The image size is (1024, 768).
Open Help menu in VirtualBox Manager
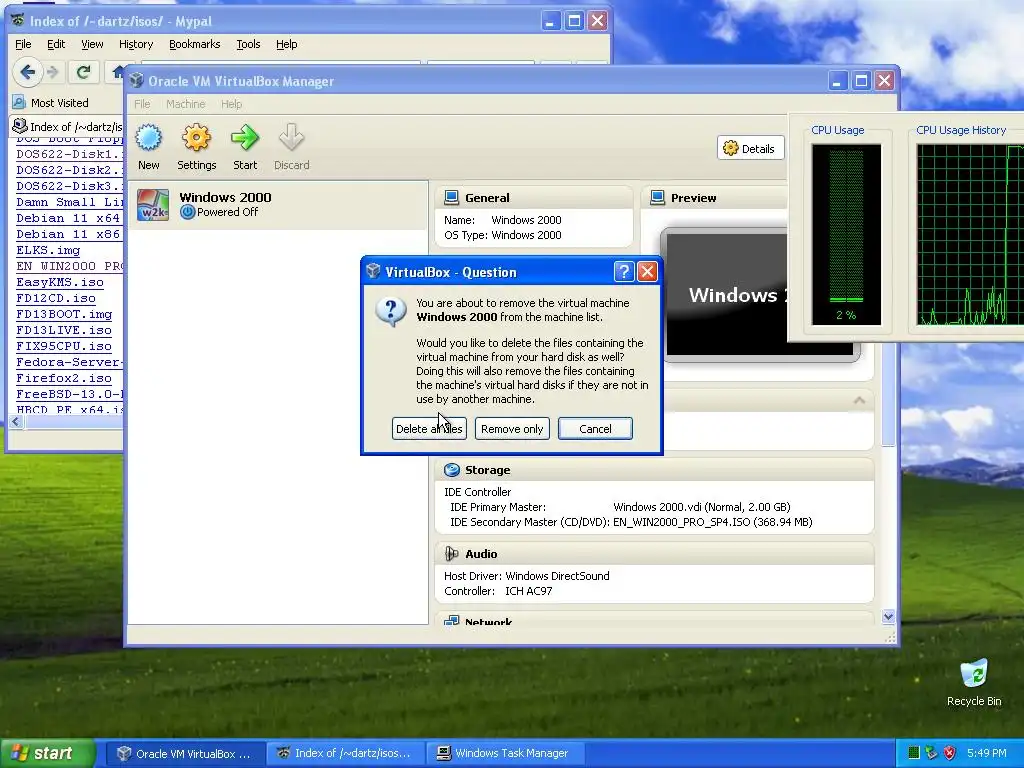pyautogui.click(x=231, y=104)
